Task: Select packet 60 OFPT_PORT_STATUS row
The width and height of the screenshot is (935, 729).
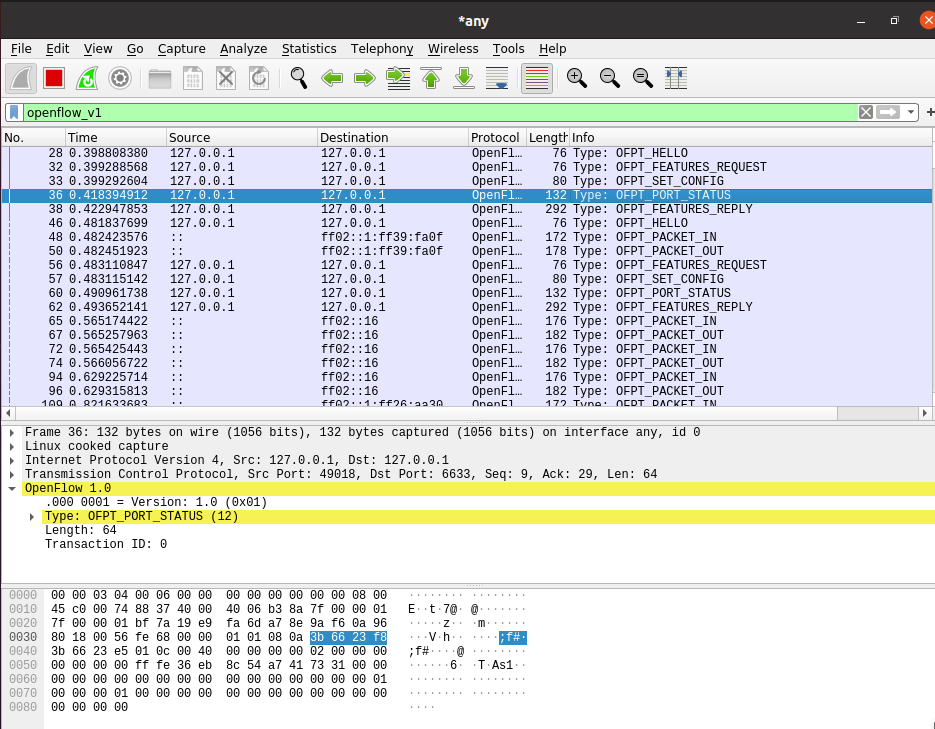Action: pos(400,293)
